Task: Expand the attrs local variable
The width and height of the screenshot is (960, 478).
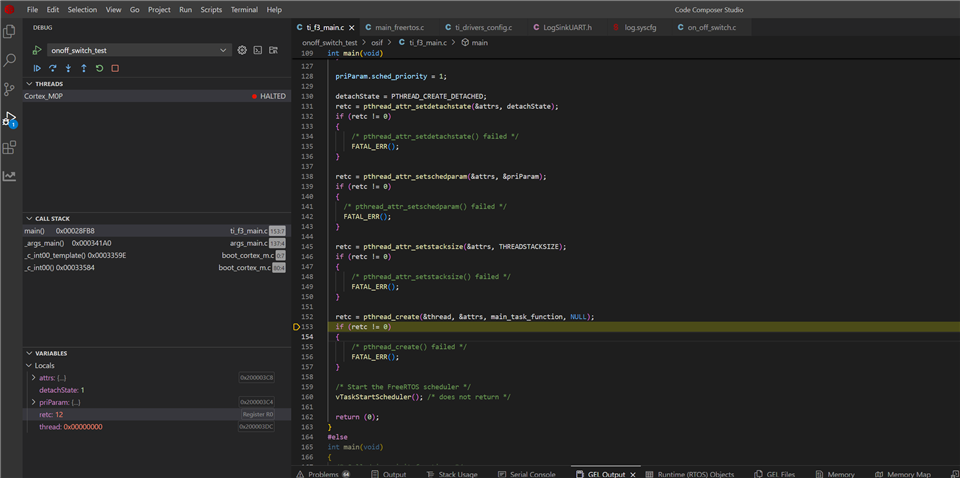Action: pos(34,378)
